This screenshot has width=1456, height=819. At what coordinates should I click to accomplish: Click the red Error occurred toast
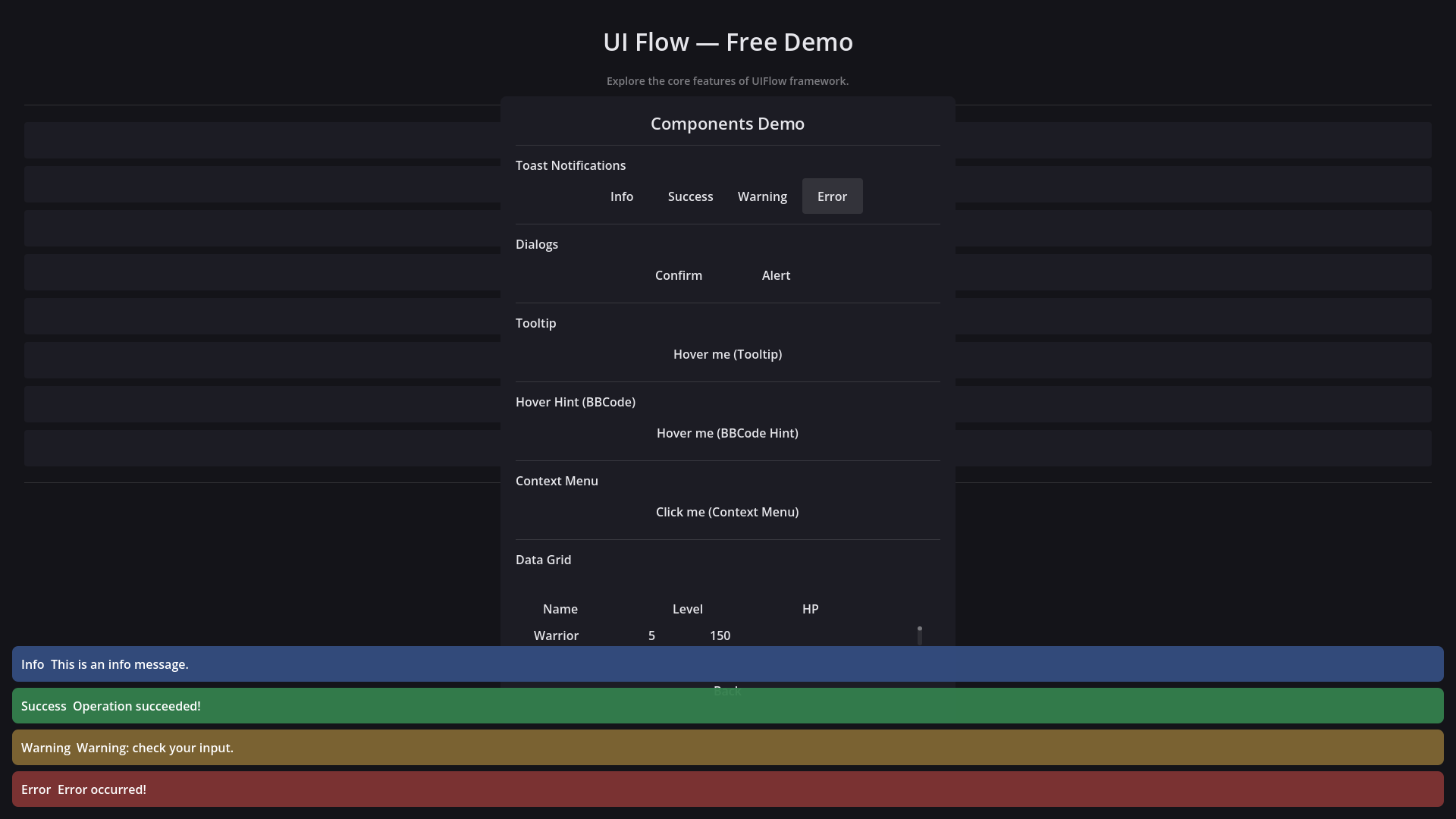[728, 789]
